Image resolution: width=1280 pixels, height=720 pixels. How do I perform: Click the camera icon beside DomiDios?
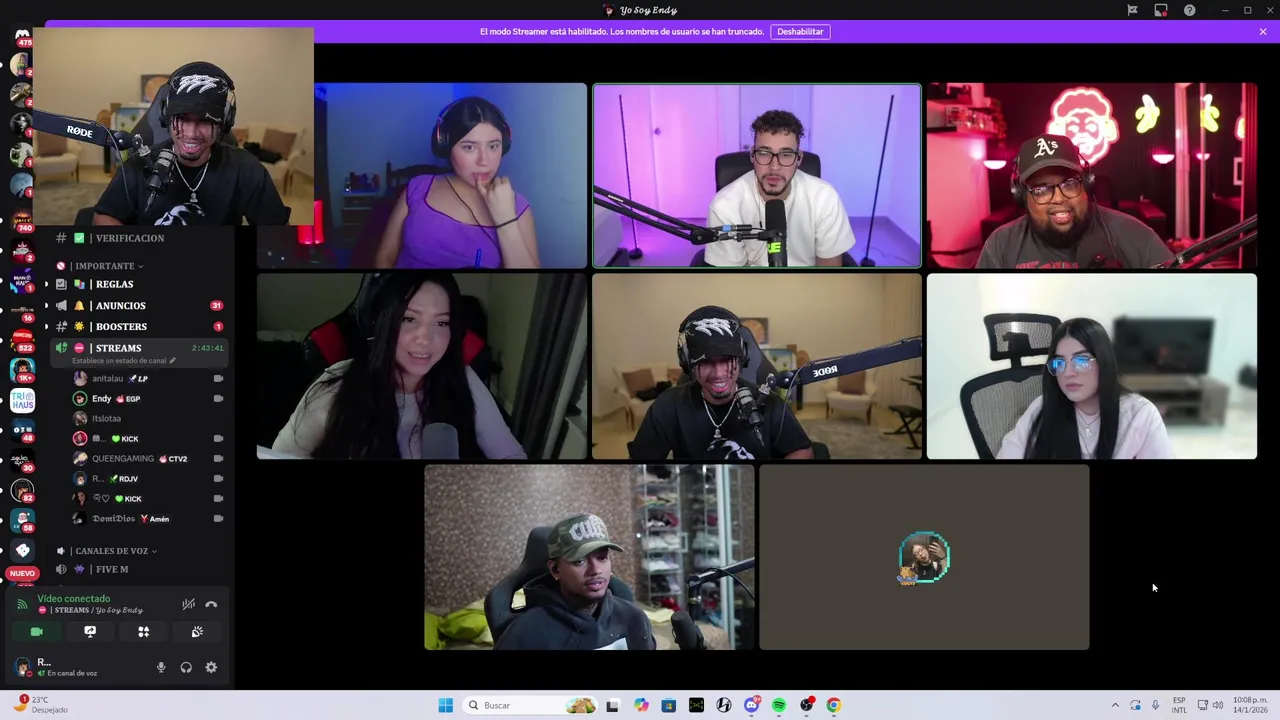[x=218, y=519]
